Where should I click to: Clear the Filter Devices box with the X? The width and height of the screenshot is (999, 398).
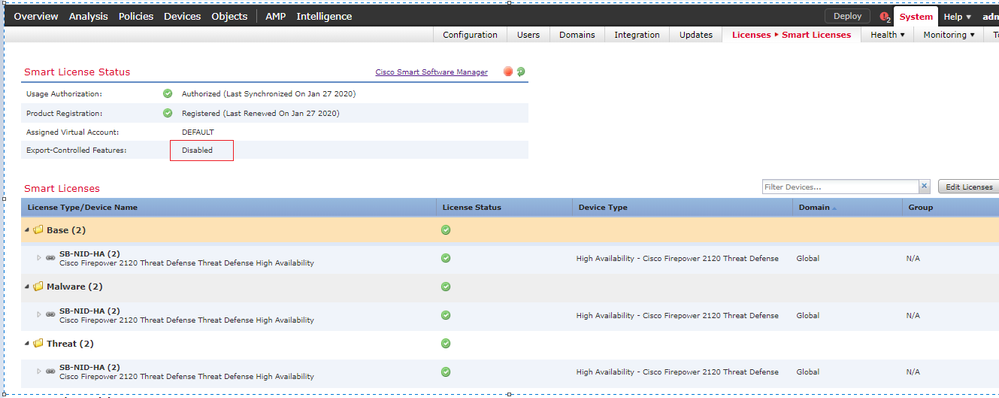[x=924, y=187]
